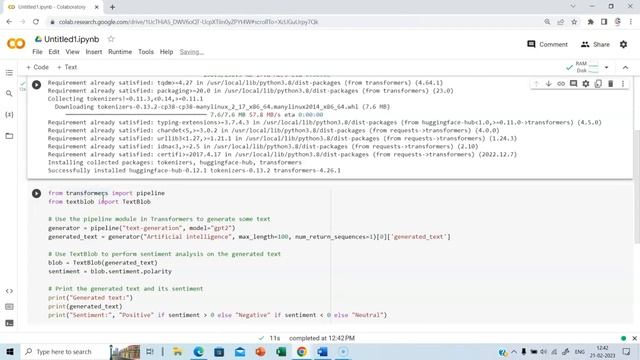Open Windows Start menu
This screenshot has width=640, height=360.
(x=10, y=351)
